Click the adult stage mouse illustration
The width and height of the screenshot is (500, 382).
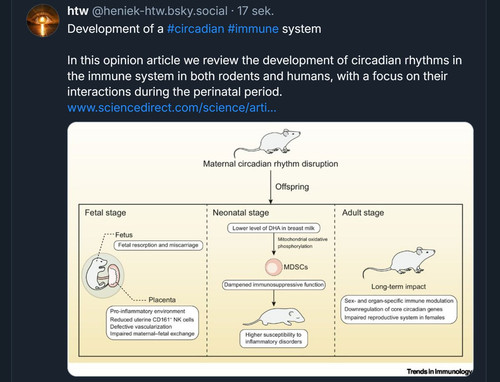(x=399, y=261)
